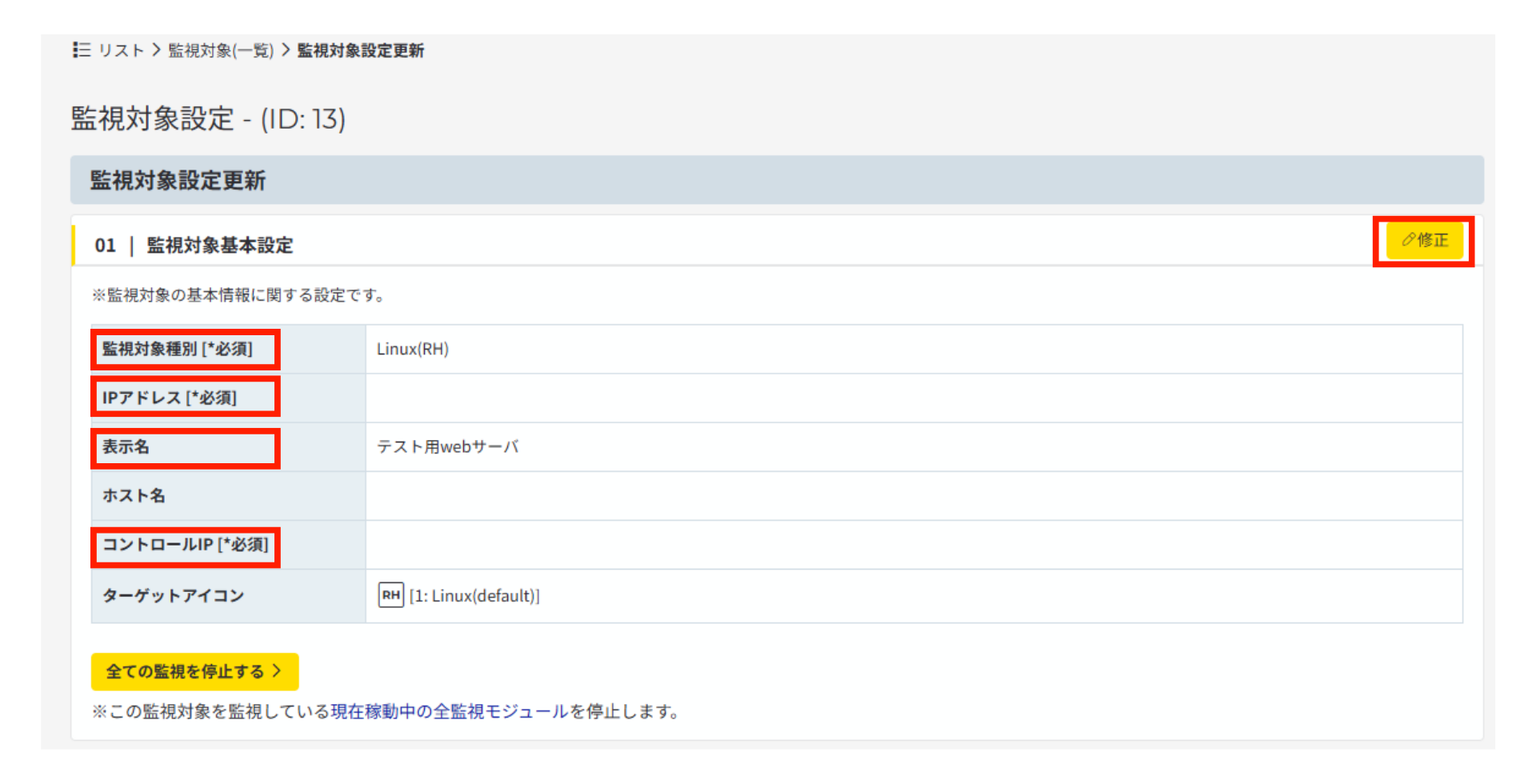Click the chevron arrow on 全ての監視を停止する
This screenshot has height=784, width=1536.
(277, 671)
